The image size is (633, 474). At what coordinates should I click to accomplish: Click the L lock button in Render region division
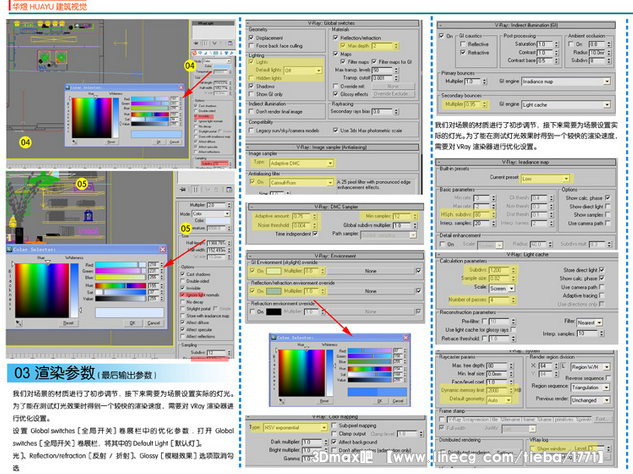point(564,366)
